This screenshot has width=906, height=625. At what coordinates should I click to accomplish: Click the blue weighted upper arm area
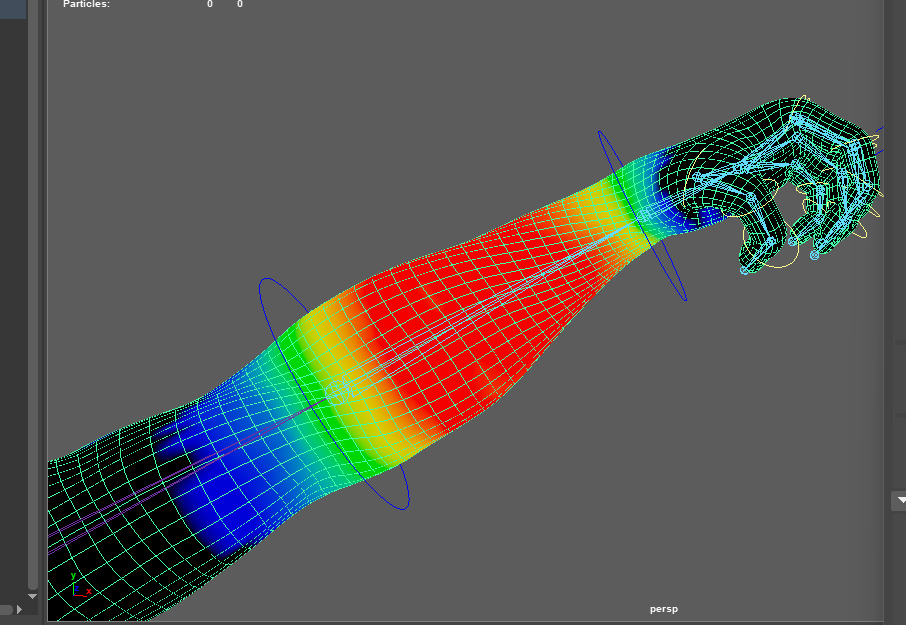coord(200,480)
